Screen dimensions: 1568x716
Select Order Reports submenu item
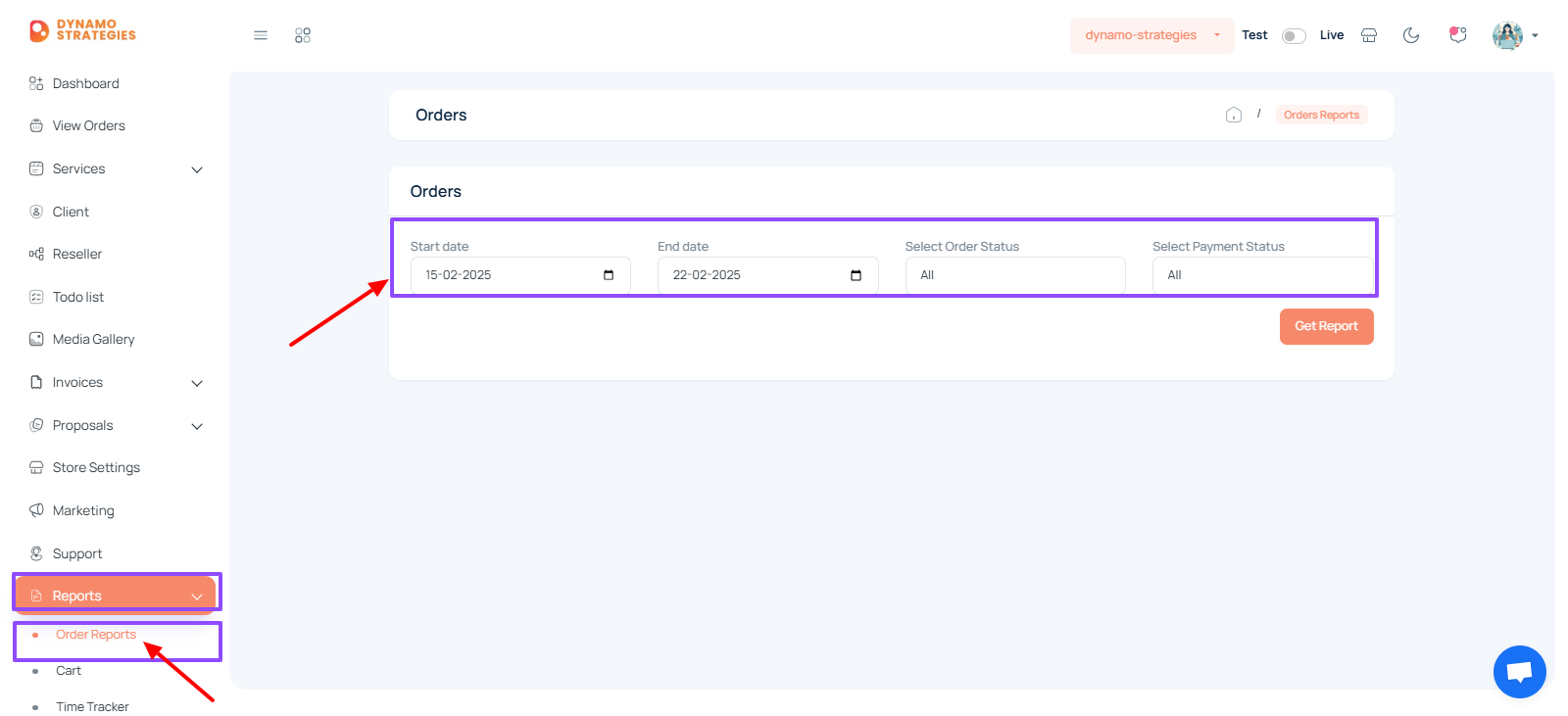click(96, 635)
